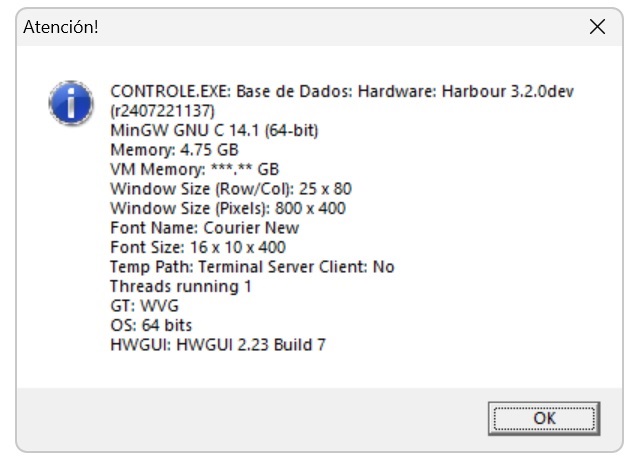Click the HWGUI 2.23 Build 7 line
The image size is (628, 460).
tap(218, 345)
